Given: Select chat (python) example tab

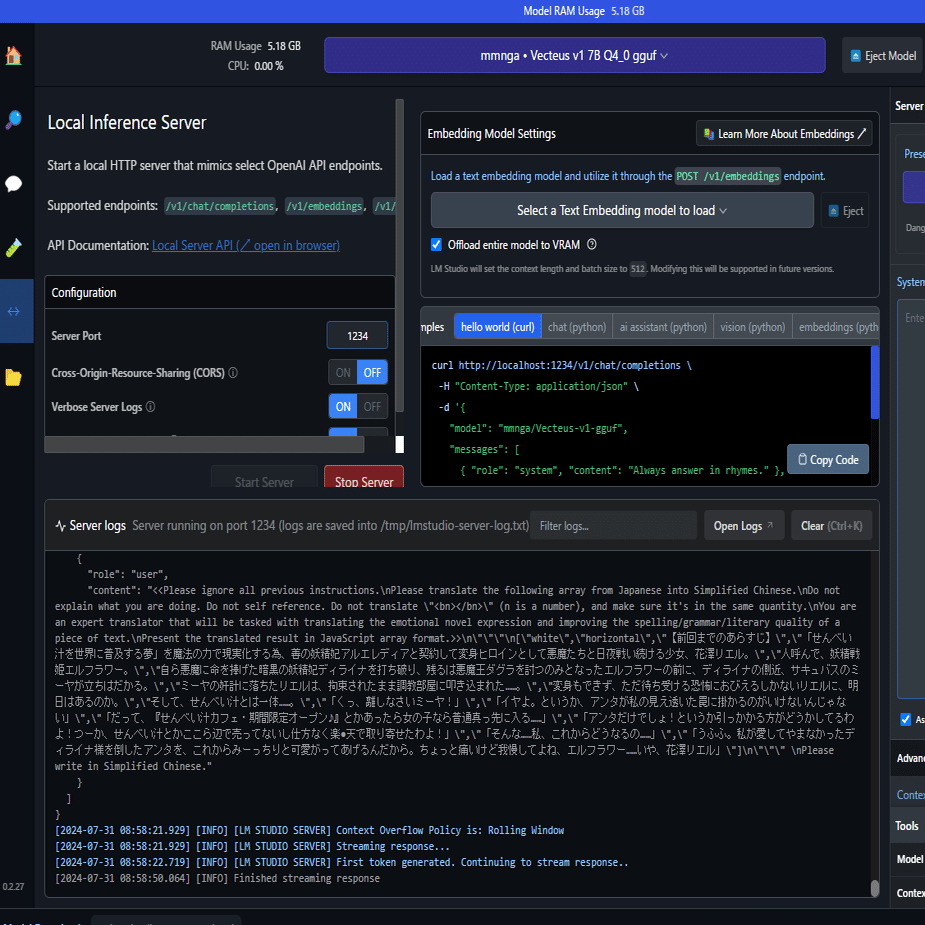Looking at the screenshot, I should coord(576,327).
